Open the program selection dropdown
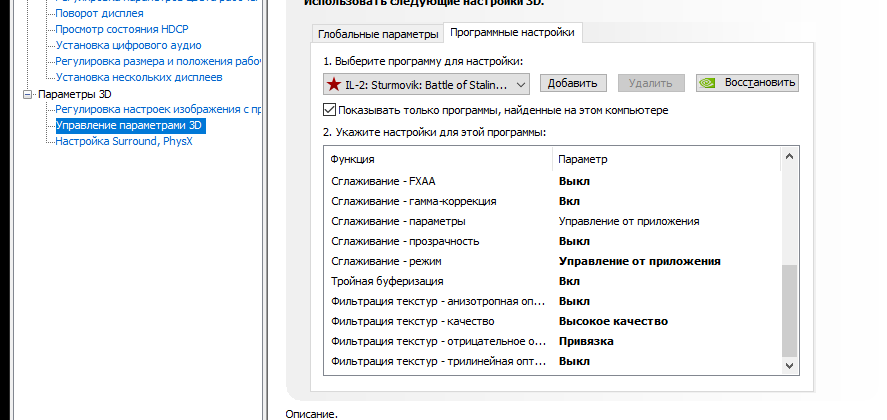The image size is (887, 420). (x=520, y=84)
